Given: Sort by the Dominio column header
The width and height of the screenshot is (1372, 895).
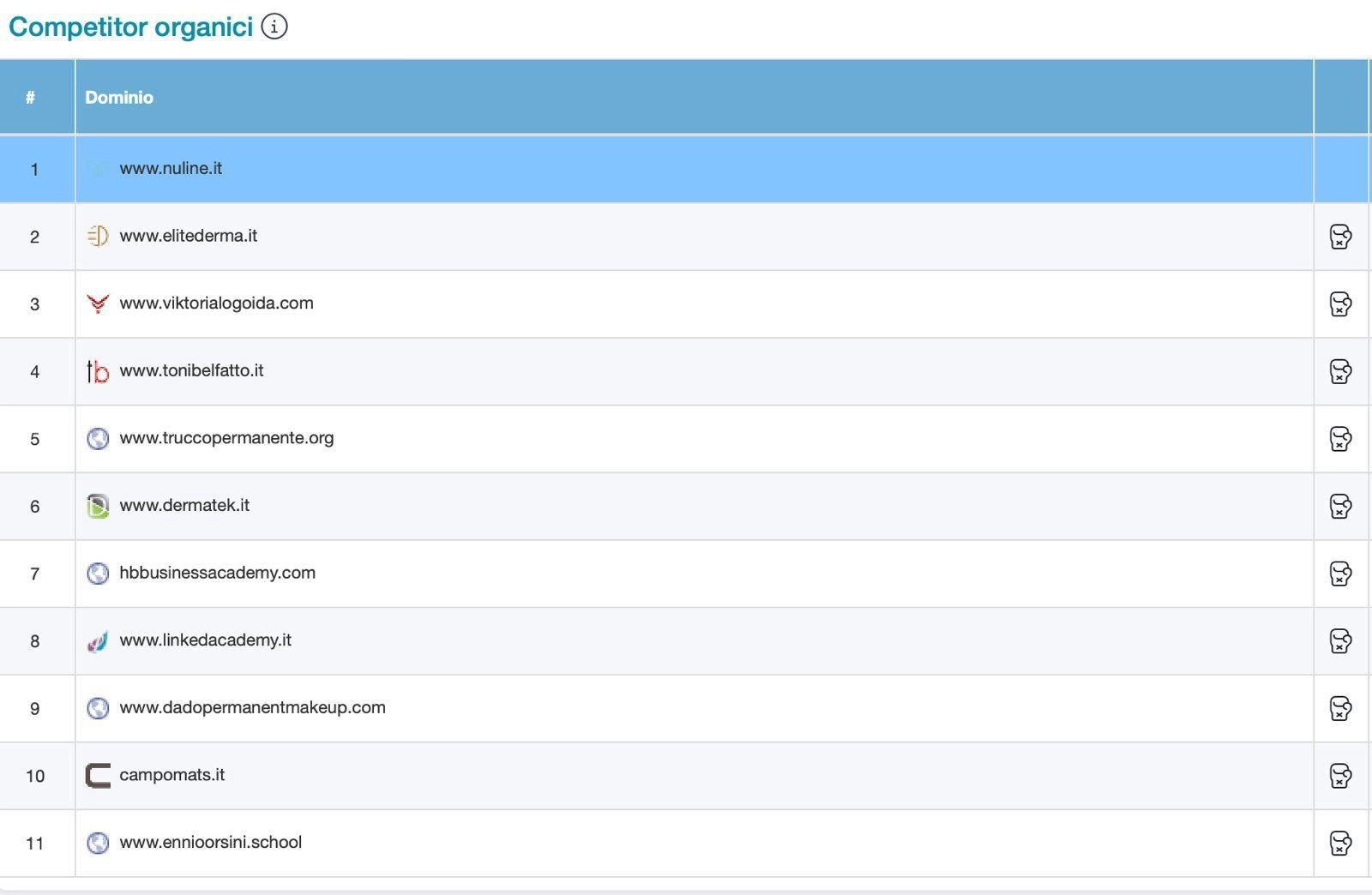Looking at the screenshot, I should (x=119, y=98).
